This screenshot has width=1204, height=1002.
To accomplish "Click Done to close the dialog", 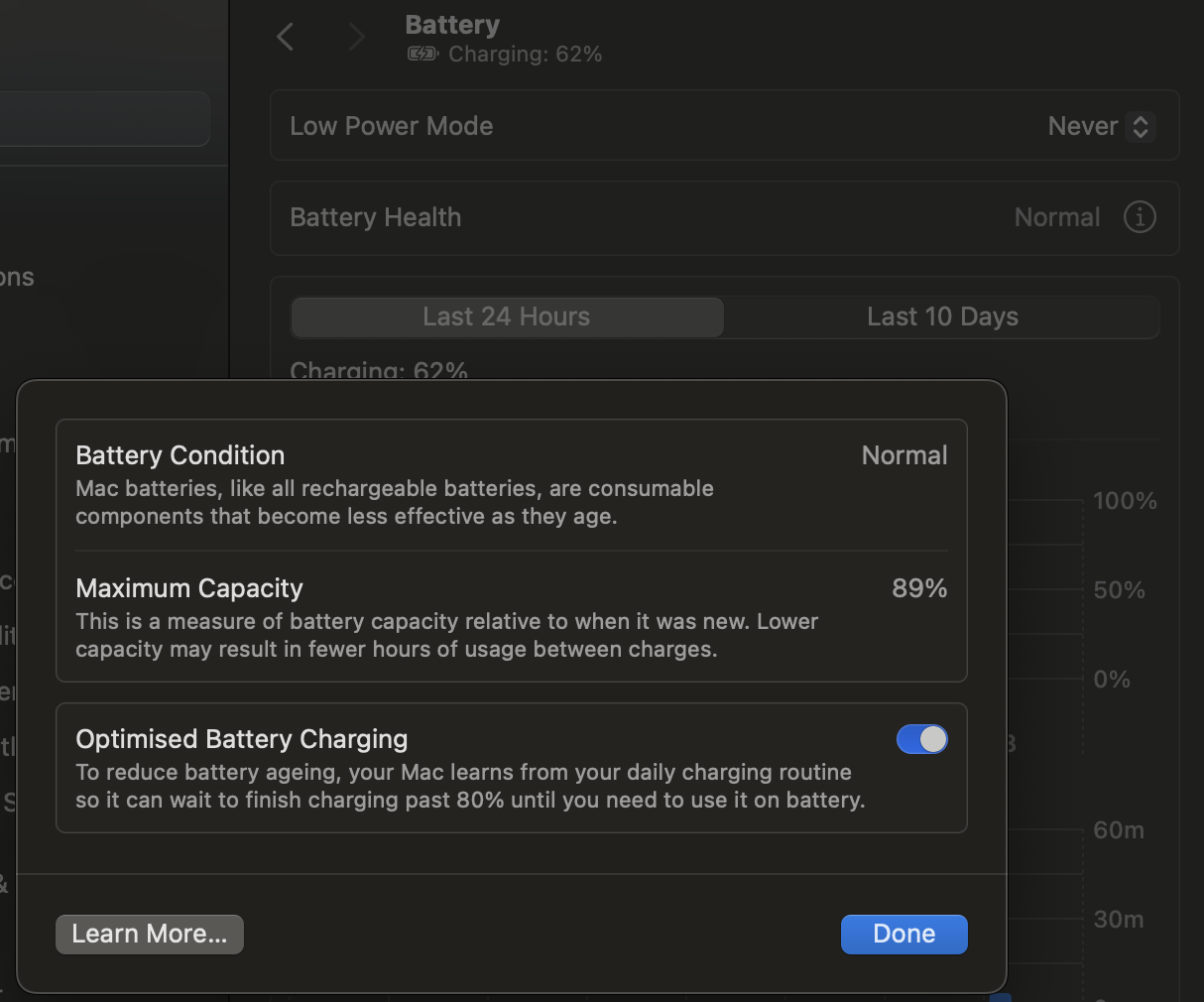I will [903, 935].
